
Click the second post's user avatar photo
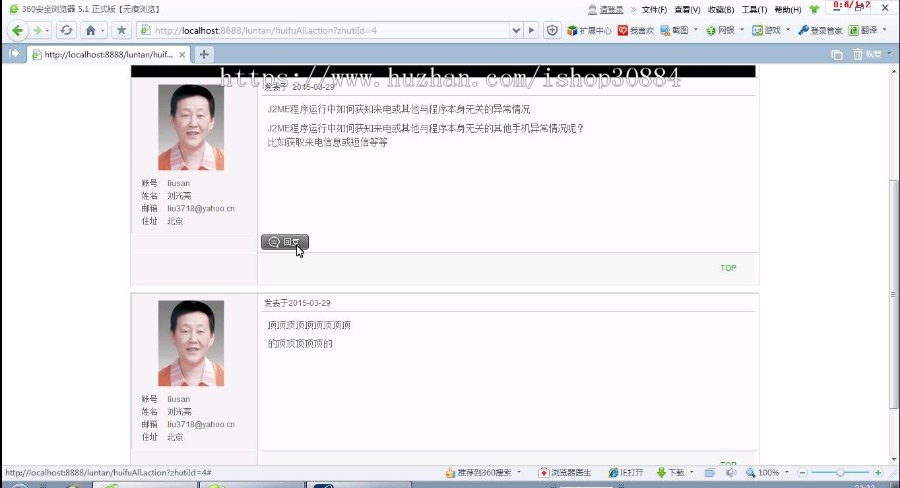(191, 343)
